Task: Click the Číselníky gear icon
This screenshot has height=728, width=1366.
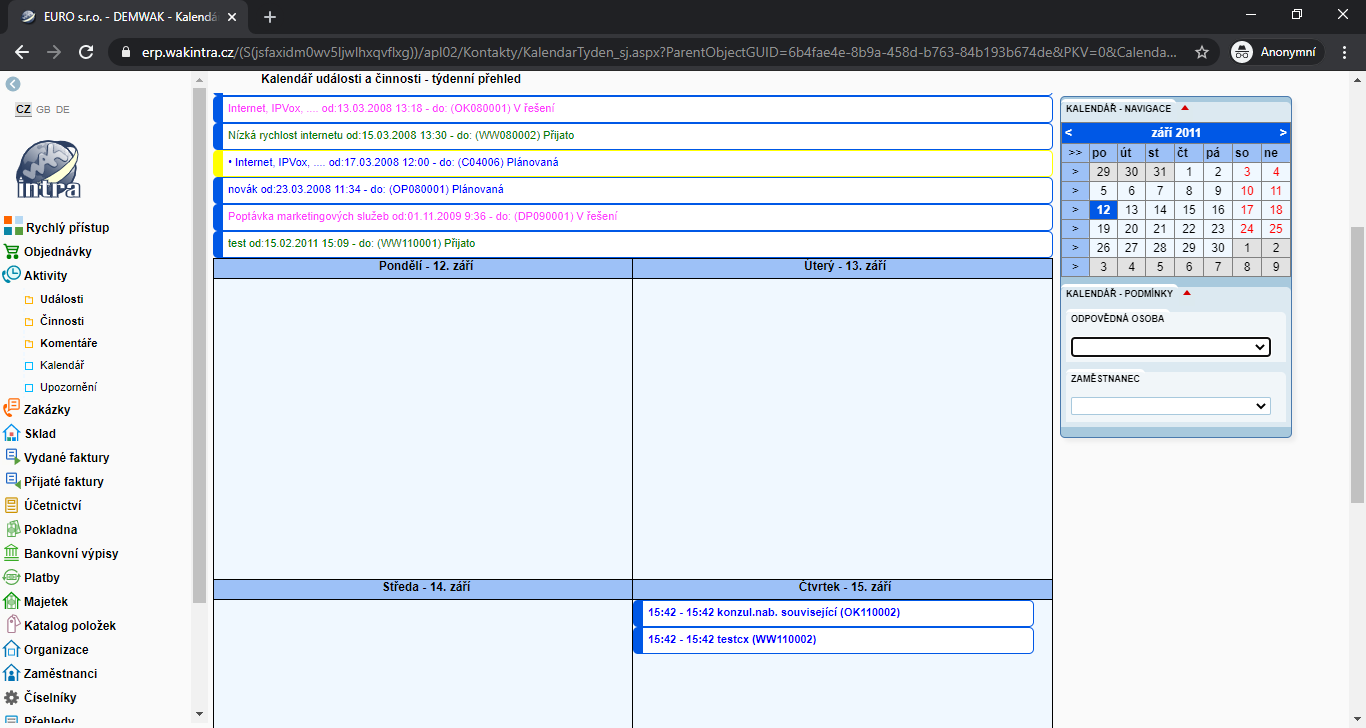Action: (12, 697)
